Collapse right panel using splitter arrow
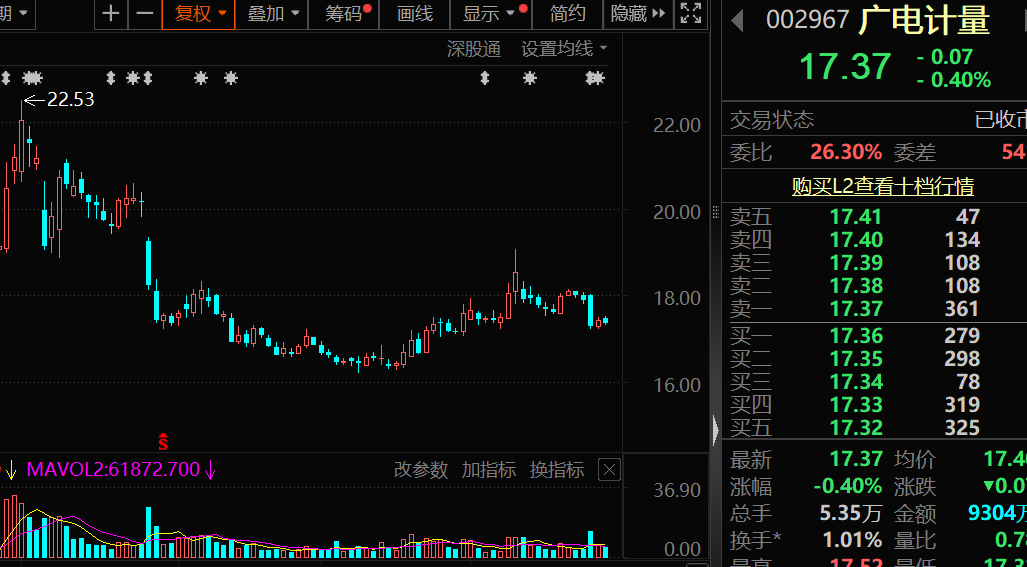The width and height of the screenshot is (1027, 567). point(715,430)
